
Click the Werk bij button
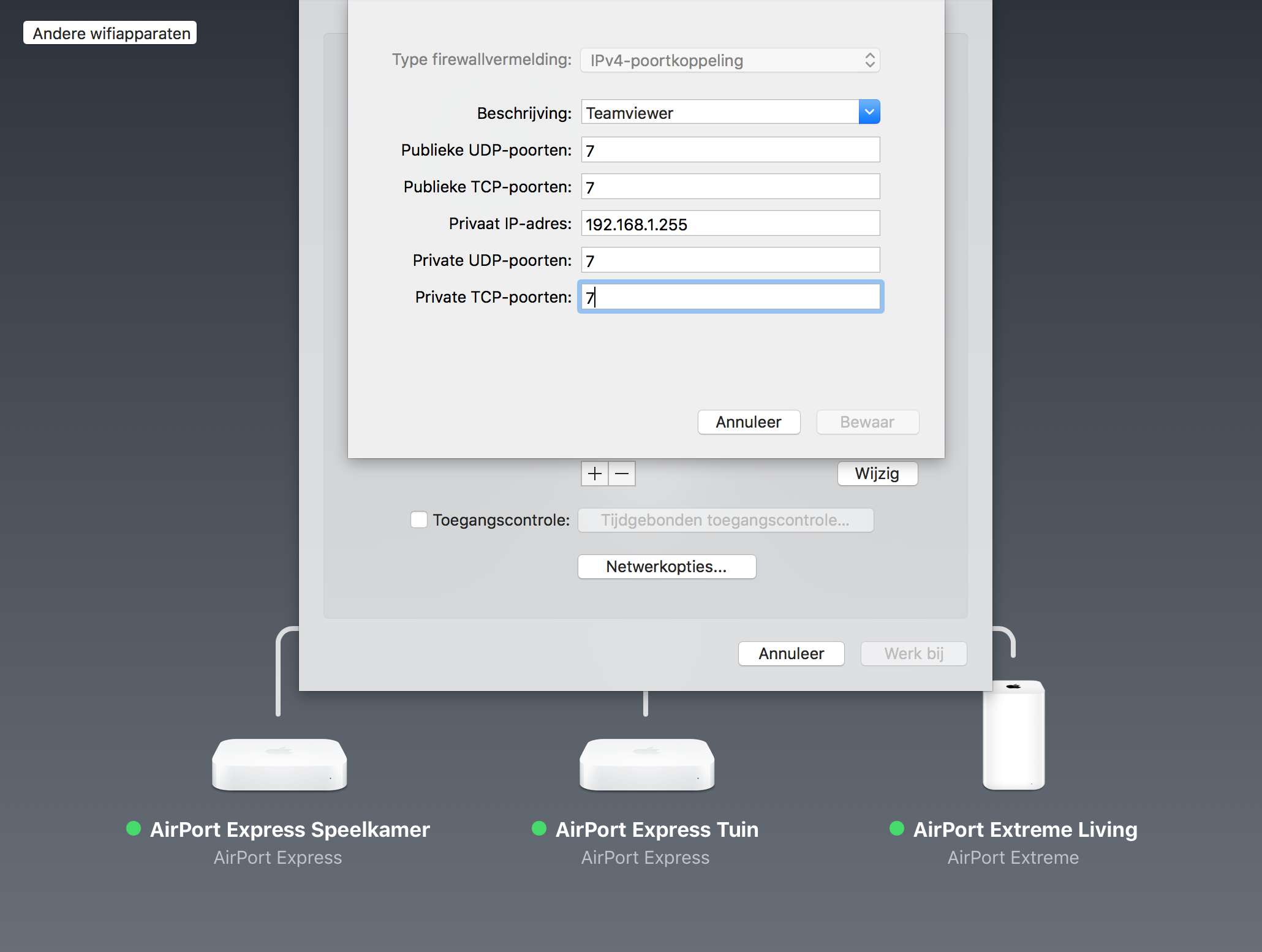(914, 654)
